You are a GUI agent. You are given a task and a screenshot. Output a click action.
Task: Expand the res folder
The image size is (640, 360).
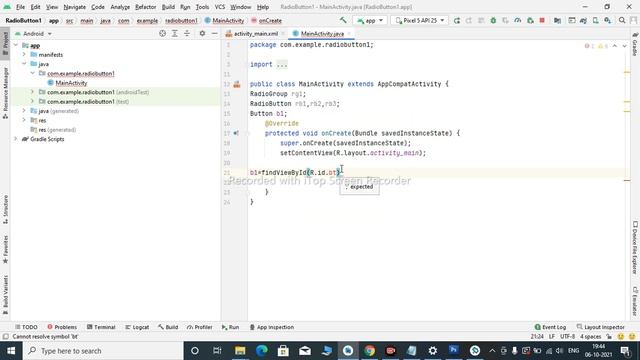point(24,120)
